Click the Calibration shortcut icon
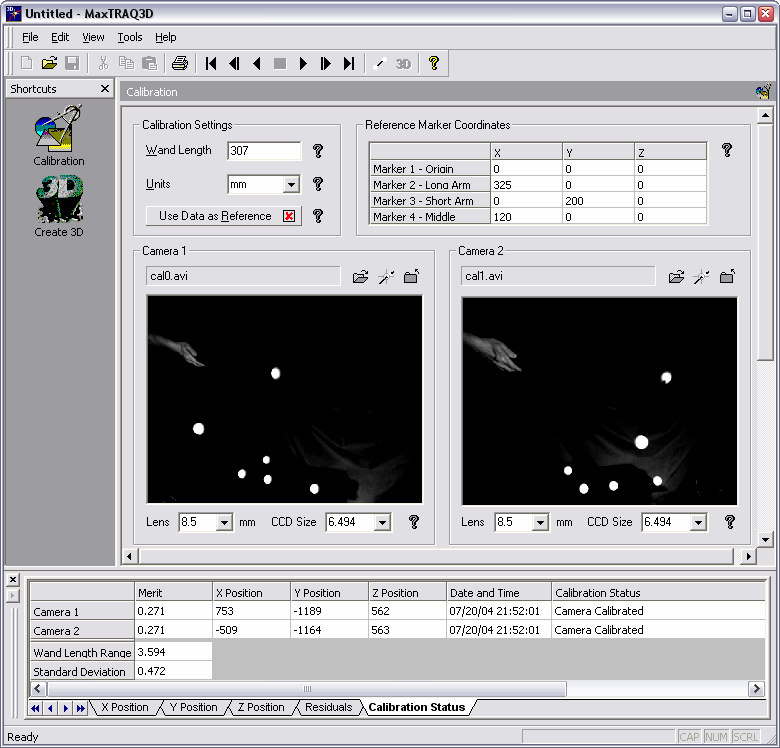The width and height of the screenshot is (780, 748). (58, 134)
